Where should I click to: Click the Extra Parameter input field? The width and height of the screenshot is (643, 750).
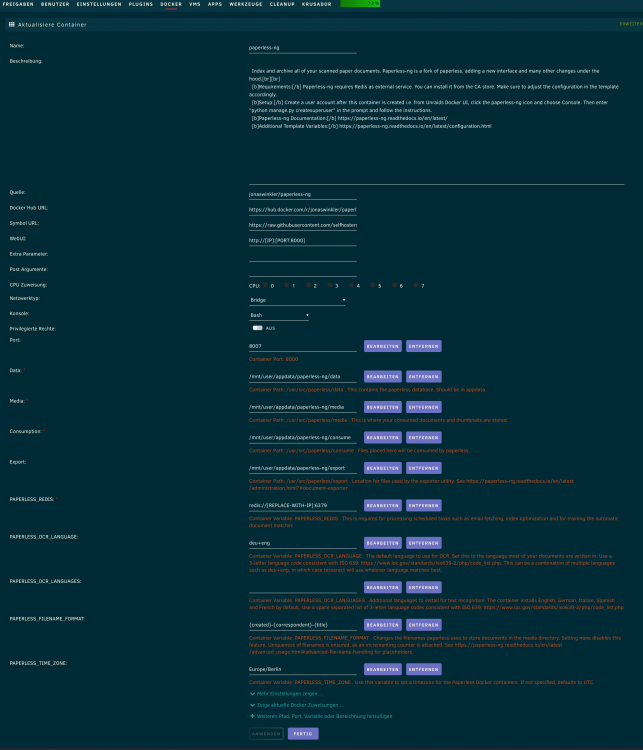tap(303, 256)
